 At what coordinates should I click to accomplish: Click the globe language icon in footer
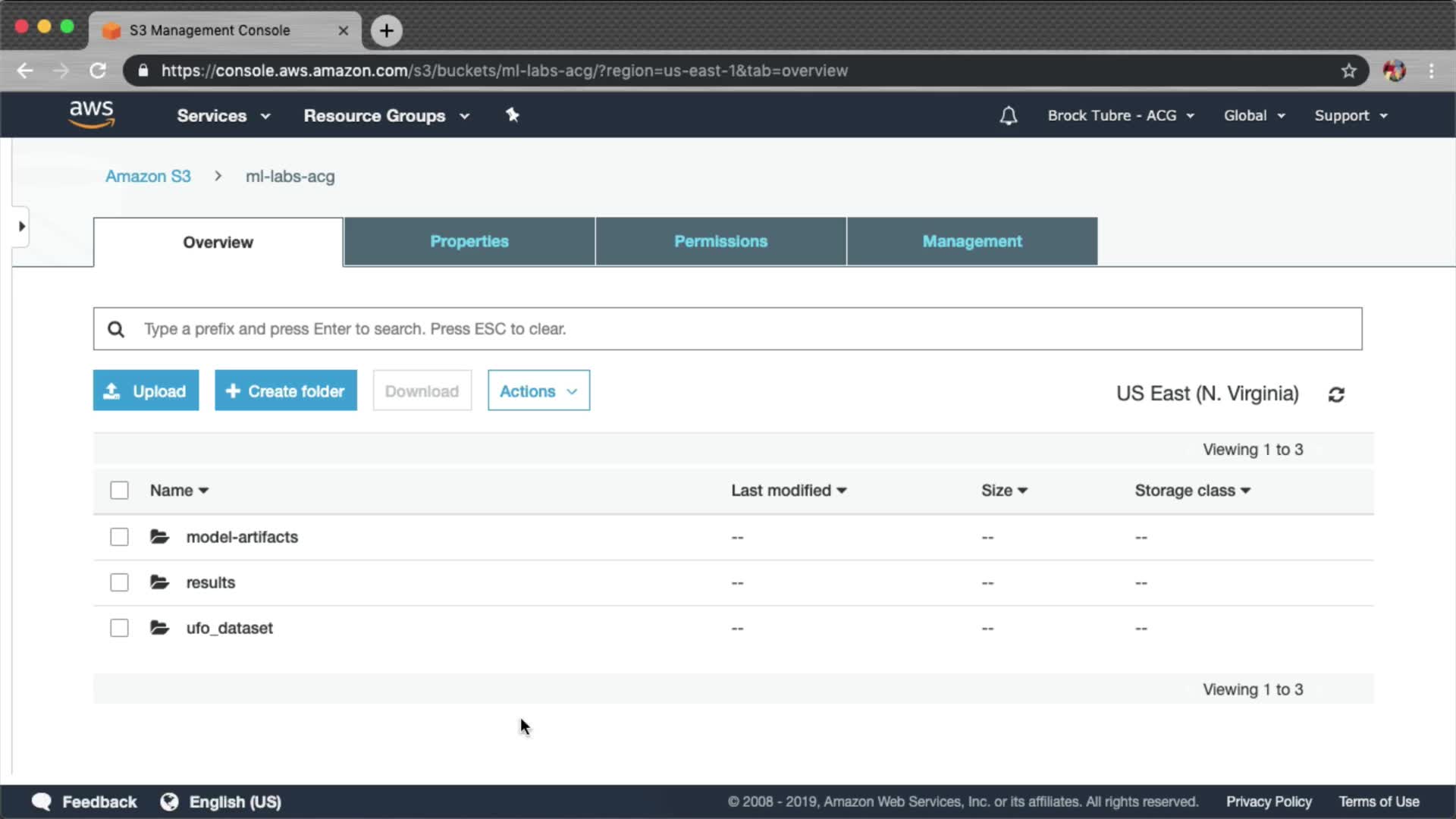pos(169,802)
